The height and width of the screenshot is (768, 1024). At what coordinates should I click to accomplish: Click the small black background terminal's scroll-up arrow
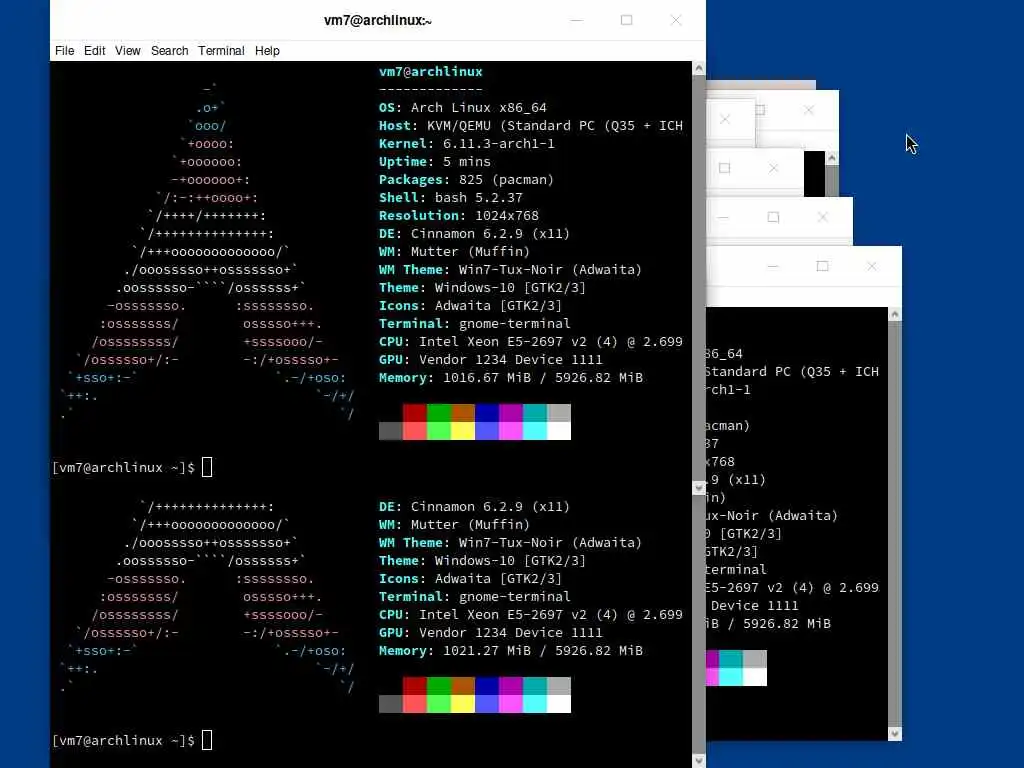tap(831, 157)
